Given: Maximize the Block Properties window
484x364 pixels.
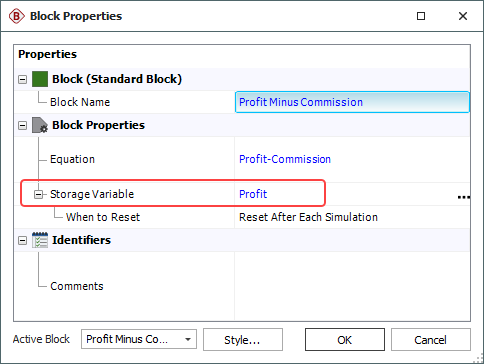Looking at the screenshot, I should click(x=421, y=16).
